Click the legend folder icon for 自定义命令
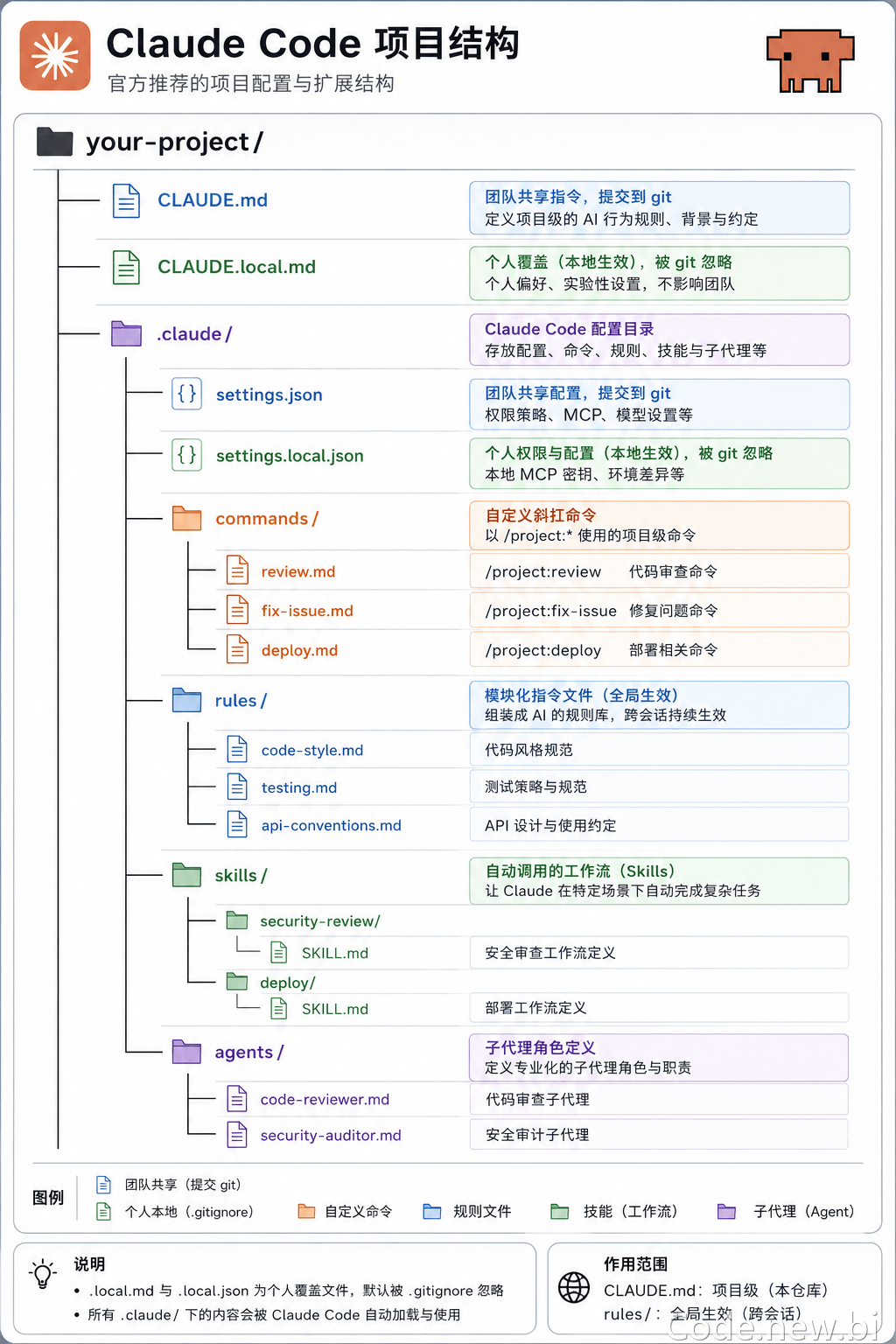The width and height of the screenshot is (896, 1344). click(x=306, y=1212)
